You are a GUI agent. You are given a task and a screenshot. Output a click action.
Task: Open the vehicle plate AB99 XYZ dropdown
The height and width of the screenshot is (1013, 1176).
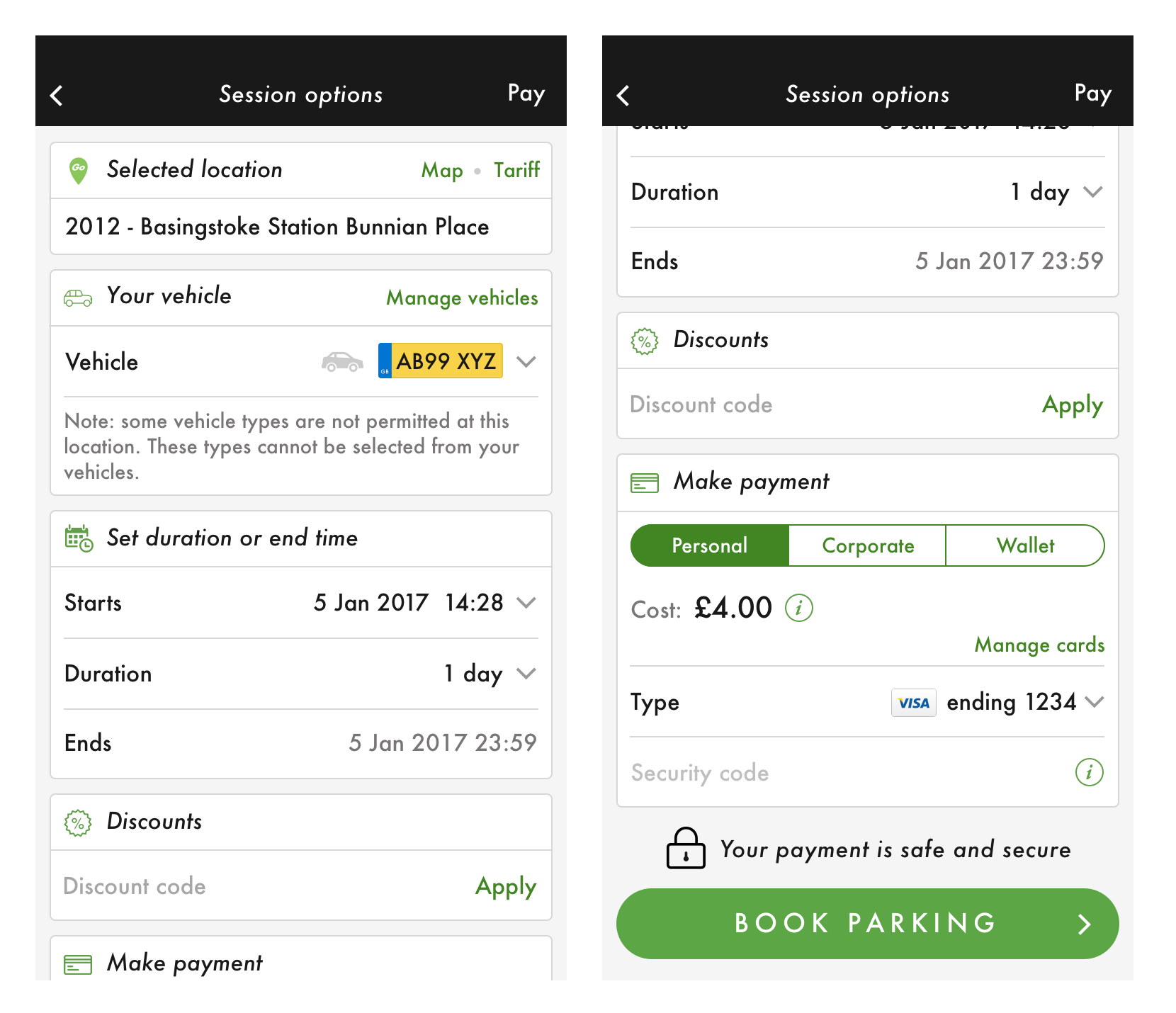[x=526, y=361]
